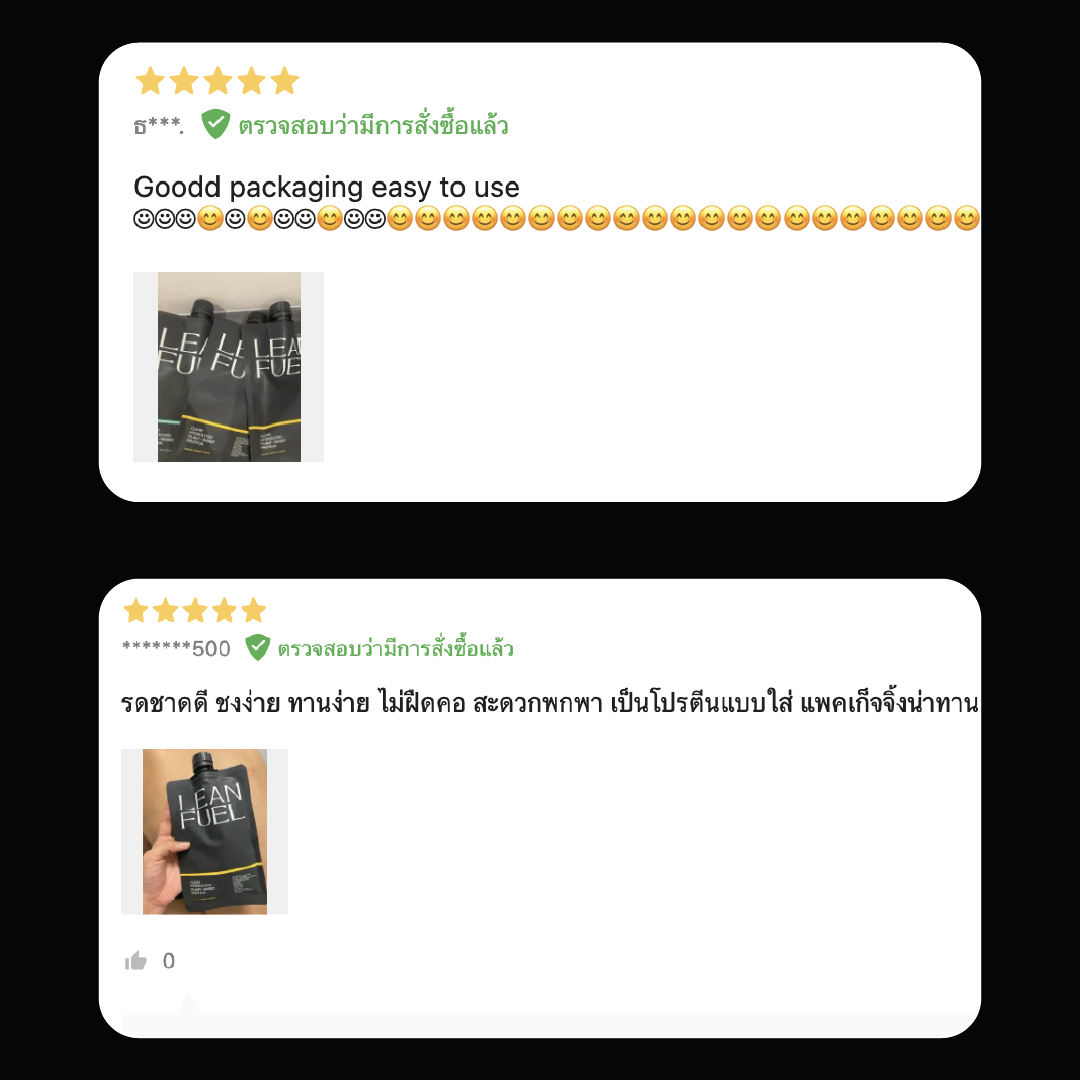Click the reviewer name *******500
The image size is (1080, 1080).
[176, 648]
